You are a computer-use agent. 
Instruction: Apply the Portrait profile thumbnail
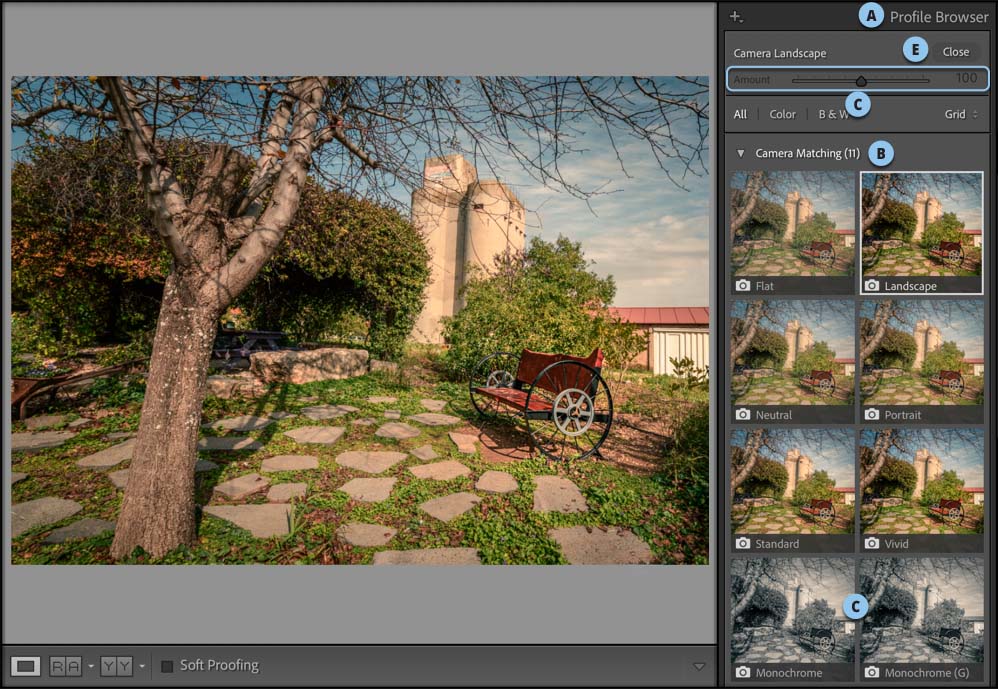click(921, 361)
